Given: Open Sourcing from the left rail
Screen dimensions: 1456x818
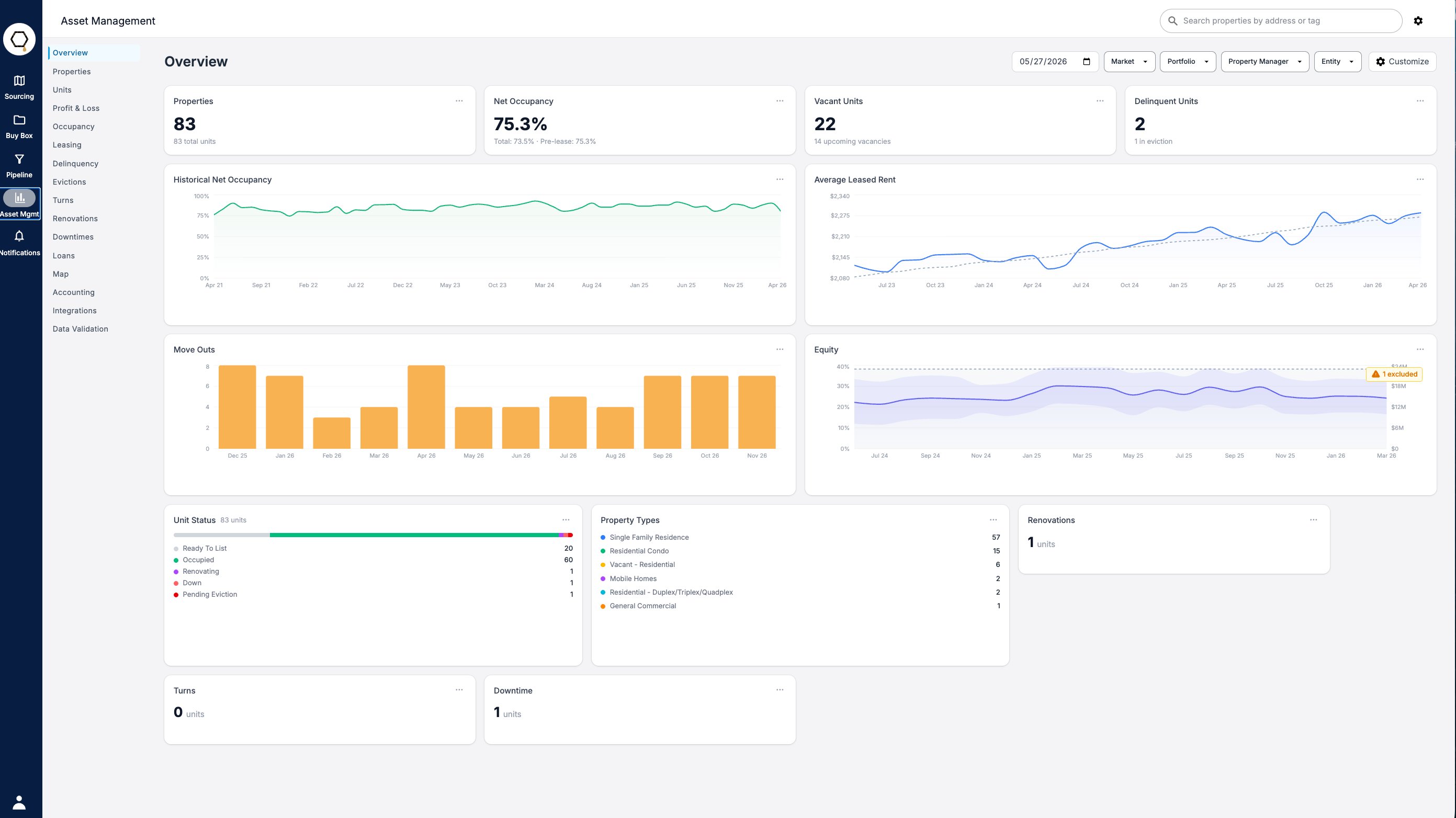Looking at the screenshot, I should 19,87.
